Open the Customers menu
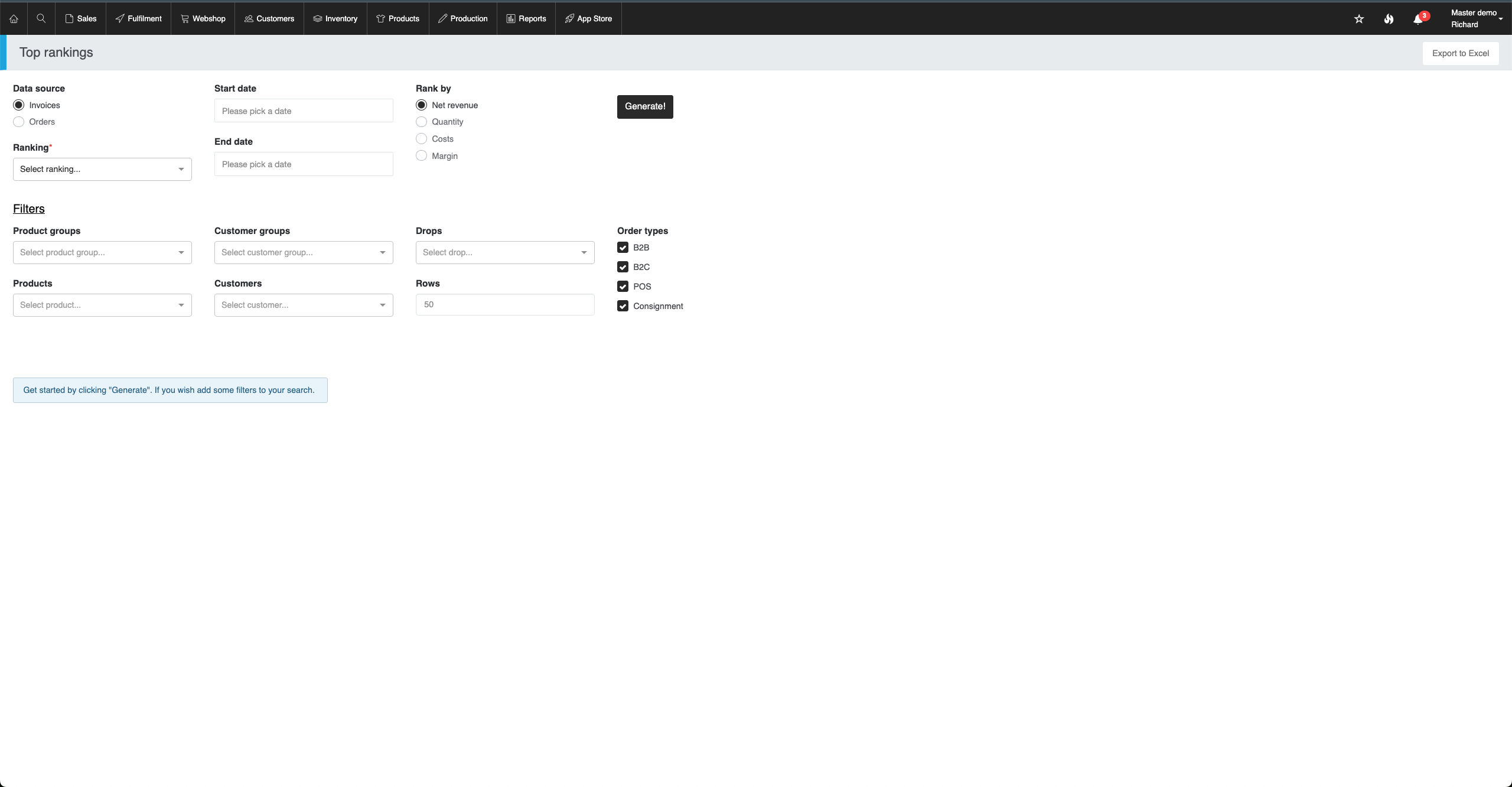The height and width of the screenshot is (787, 1512). 269,19
